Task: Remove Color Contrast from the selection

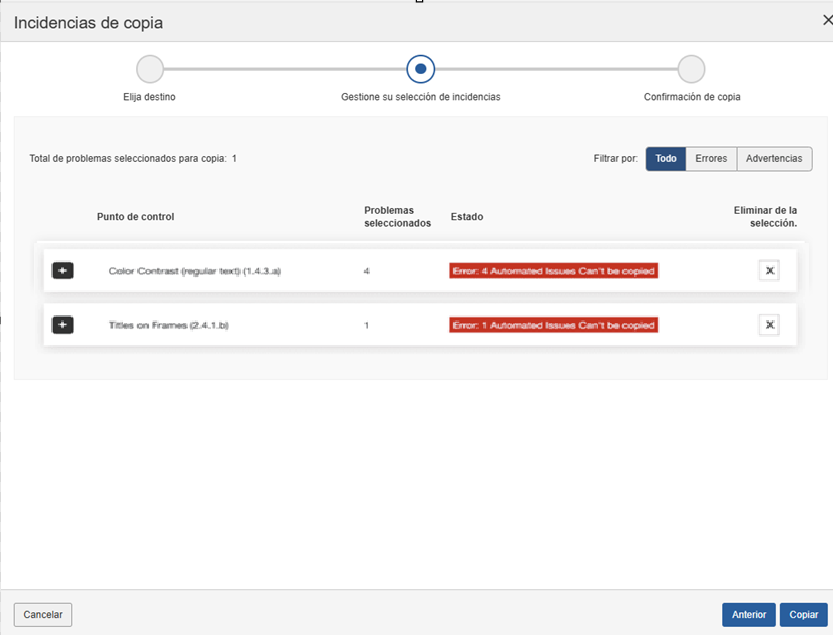Action: 768,271
